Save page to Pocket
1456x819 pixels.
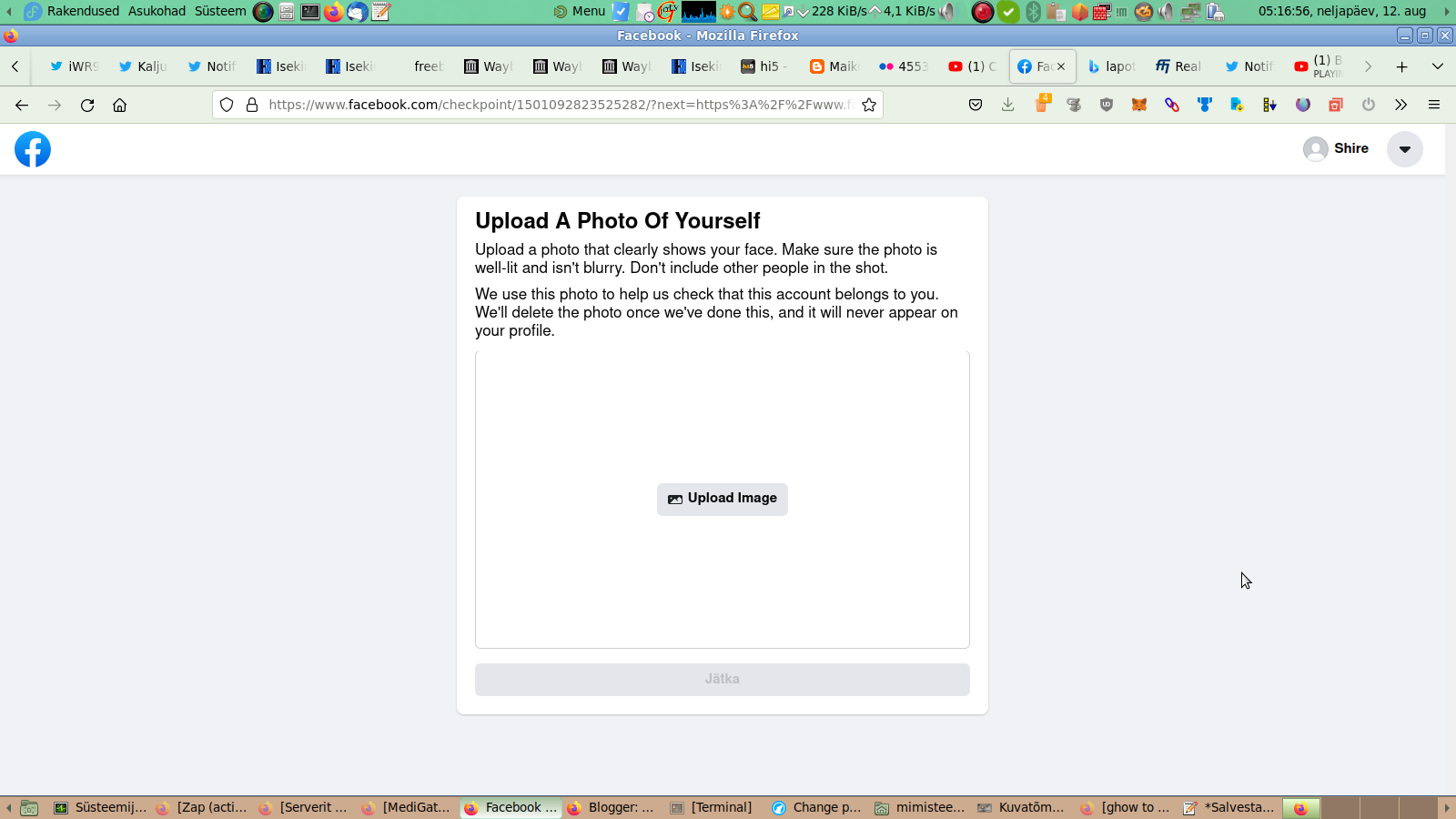click(976, 105)
